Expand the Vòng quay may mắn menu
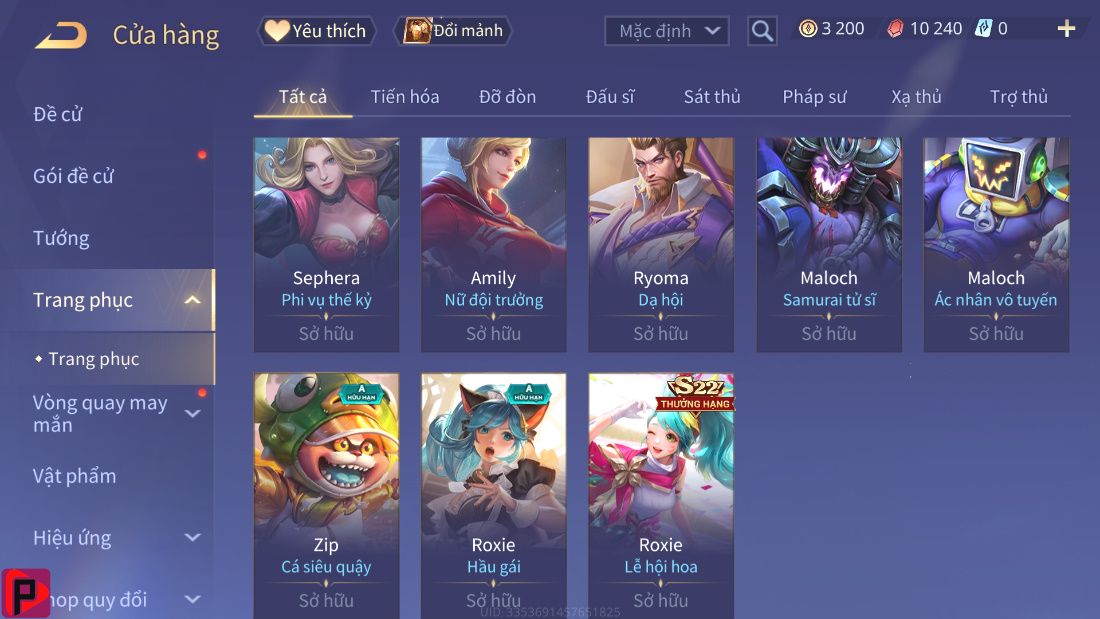The image size is (1100, 619). coord(192,413)
